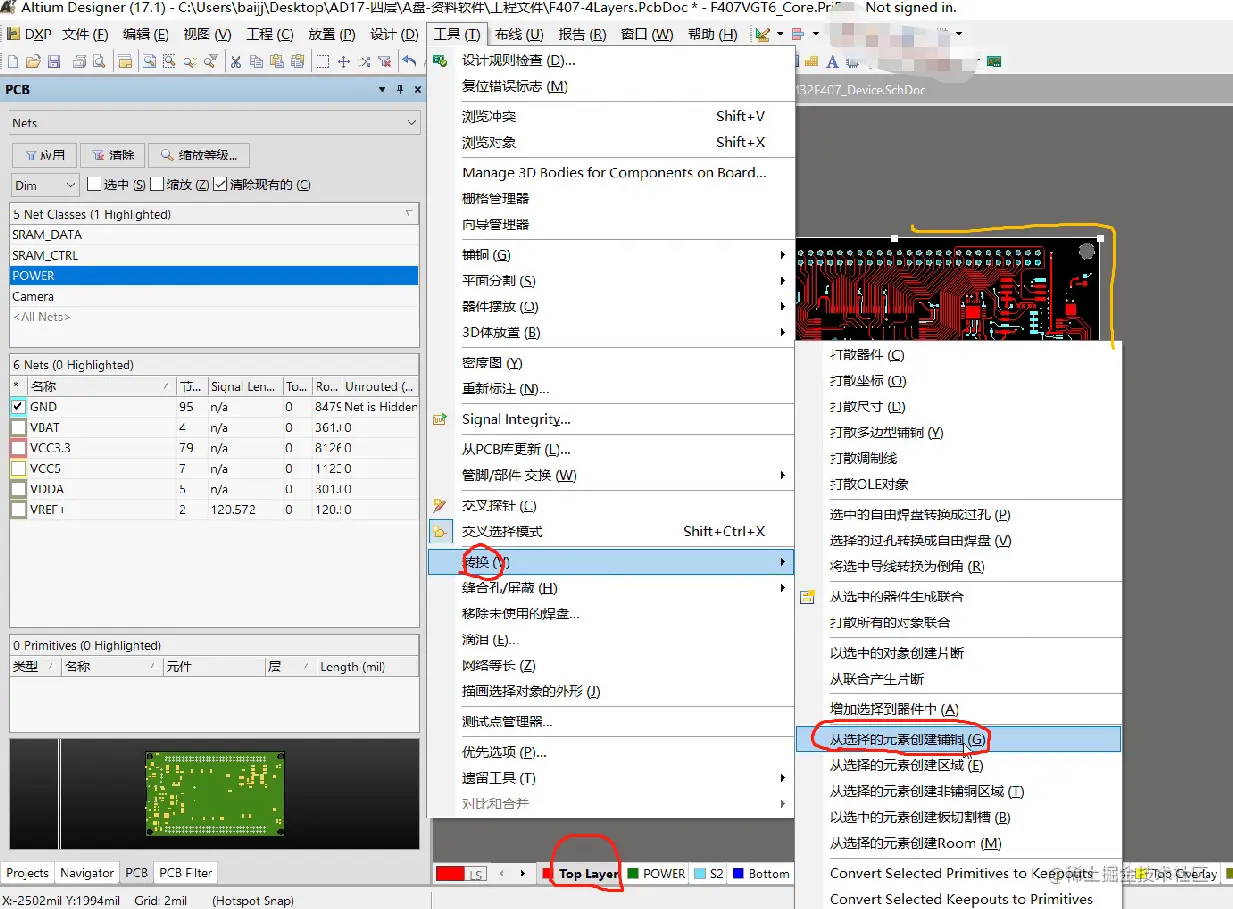The height and width of the screenshot is (909, 1233).
Task: Select the Camera net class
Action: tap(214, 297)
